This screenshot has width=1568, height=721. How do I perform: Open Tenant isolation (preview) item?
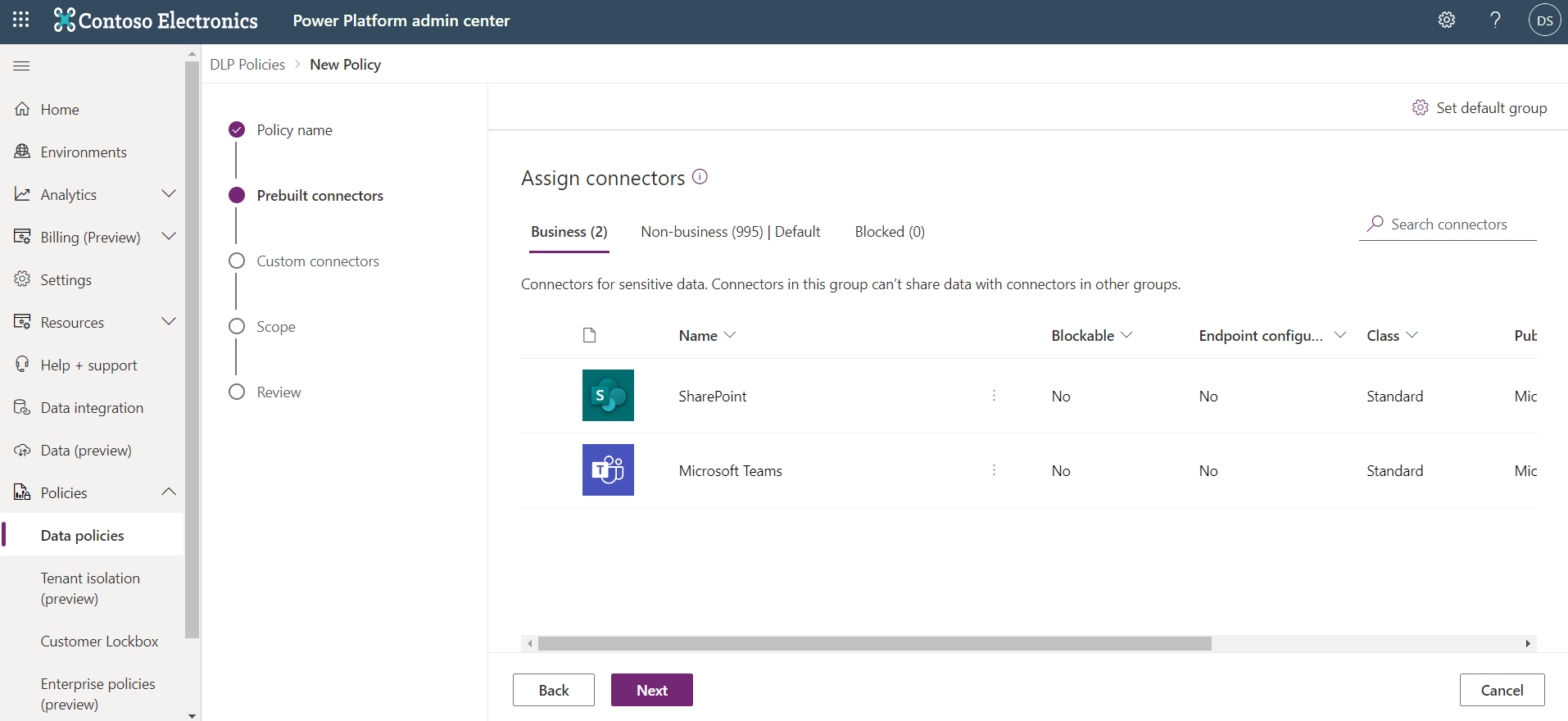pyautogui.click(x=93, y=588)
